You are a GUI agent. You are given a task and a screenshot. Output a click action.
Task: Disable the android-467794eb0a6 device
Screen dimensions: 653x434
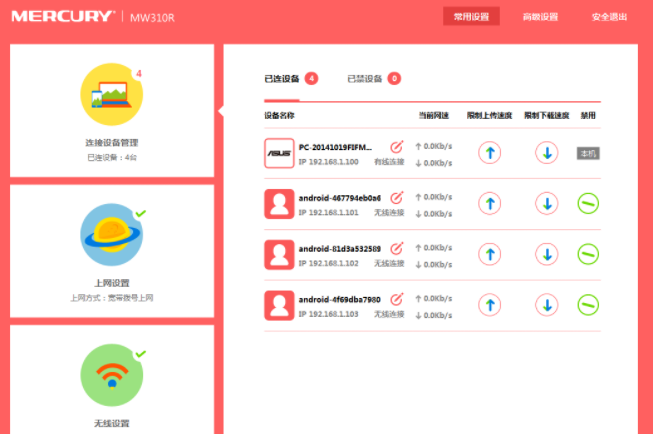click(589, 203)
